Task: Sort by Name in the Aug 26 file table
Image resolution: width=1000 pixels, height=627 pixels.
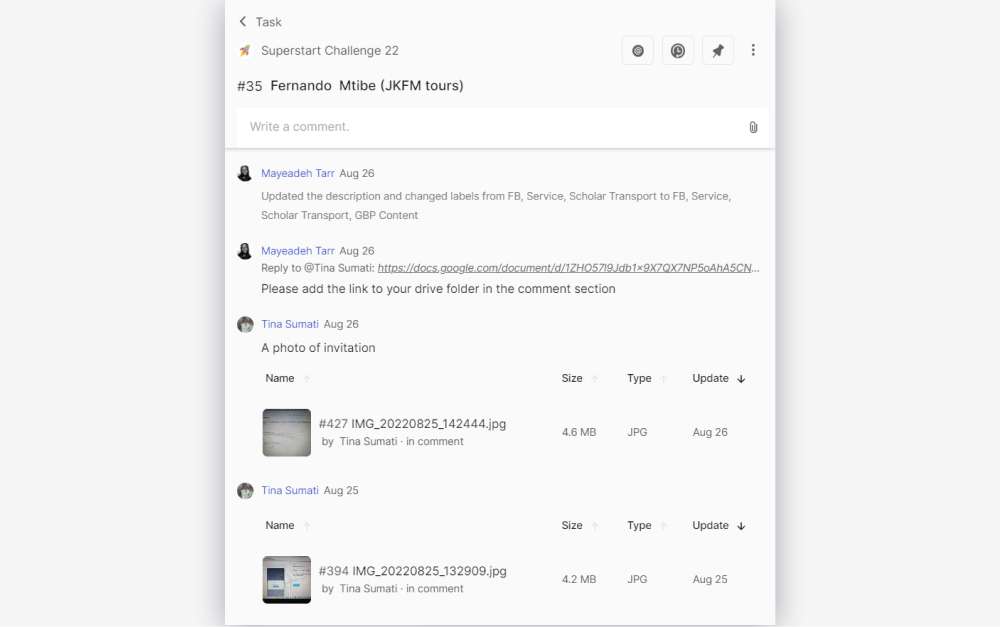Action: (280, 379)
